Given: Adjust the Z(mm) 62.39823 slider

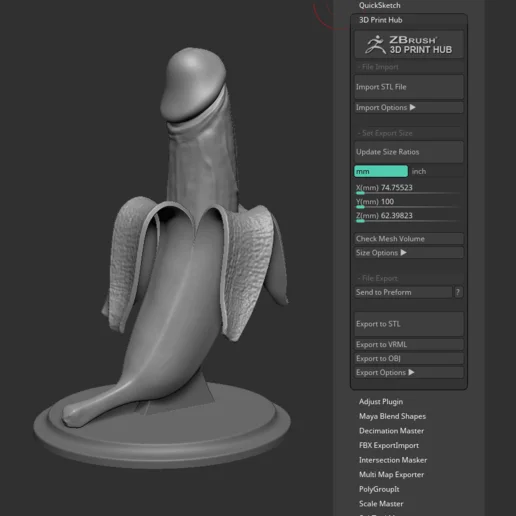Looking at the screenshot, I should point(409,217).
